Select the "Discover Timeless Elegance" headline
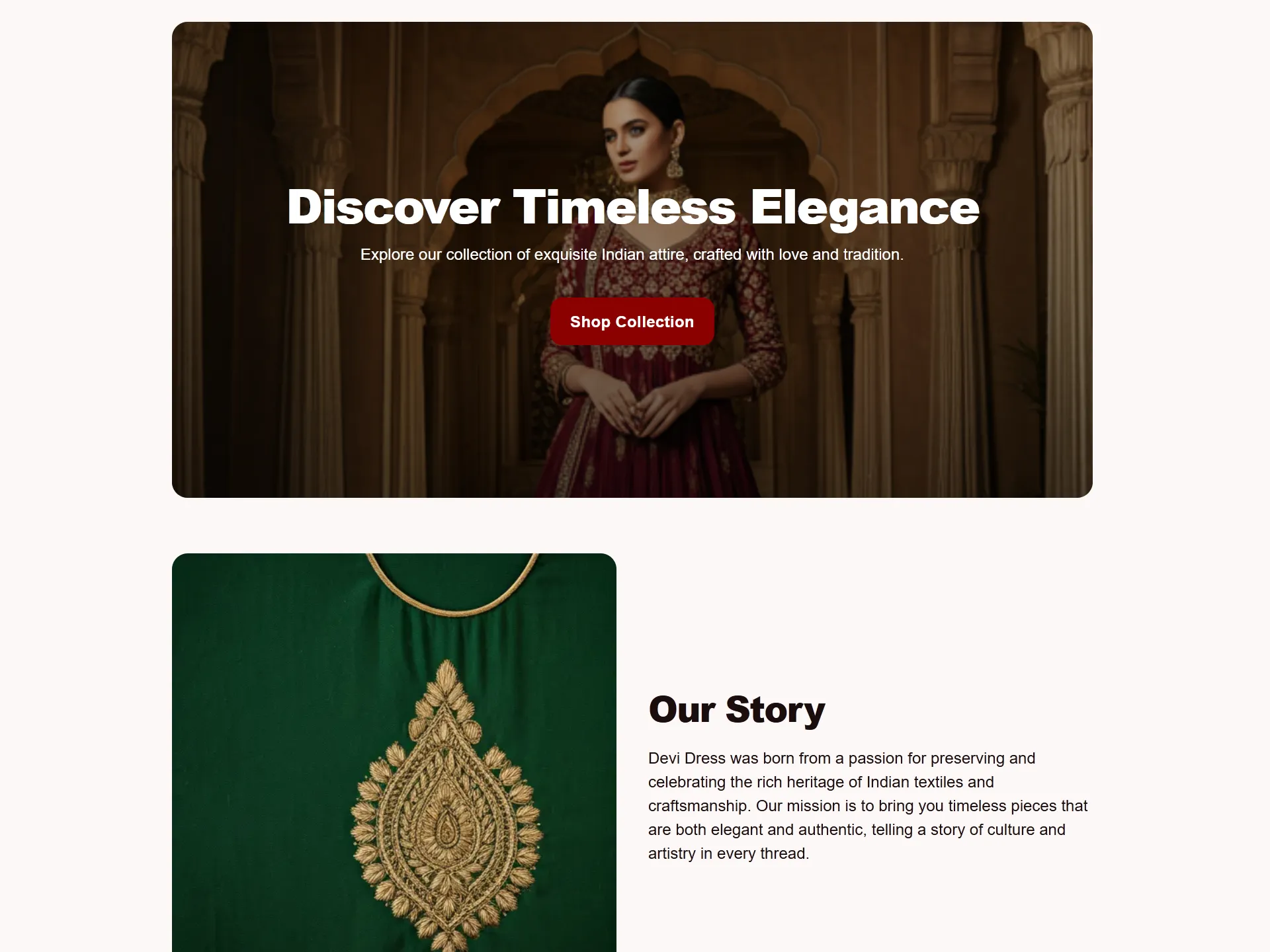This screenshot has width=1270, height=952. click(632, 208)
